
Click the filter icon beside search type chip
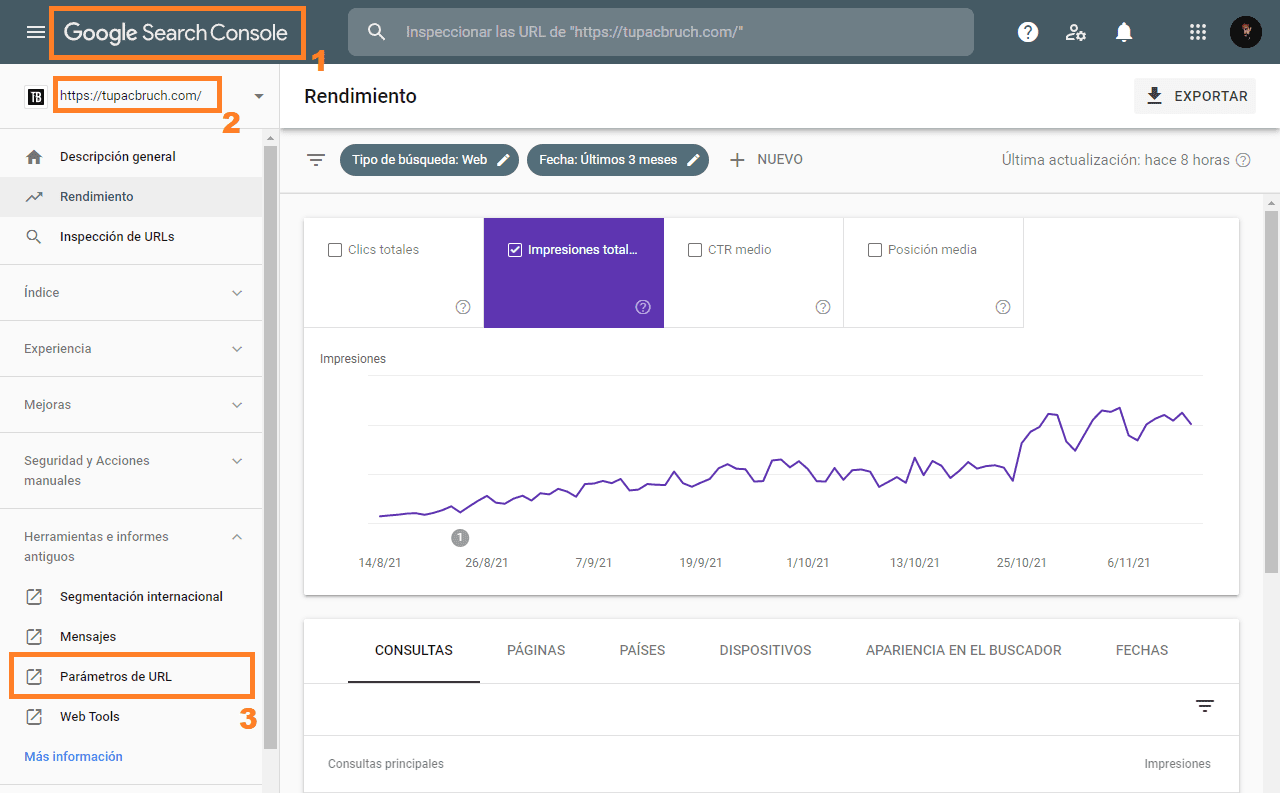[x=316, y=160]
